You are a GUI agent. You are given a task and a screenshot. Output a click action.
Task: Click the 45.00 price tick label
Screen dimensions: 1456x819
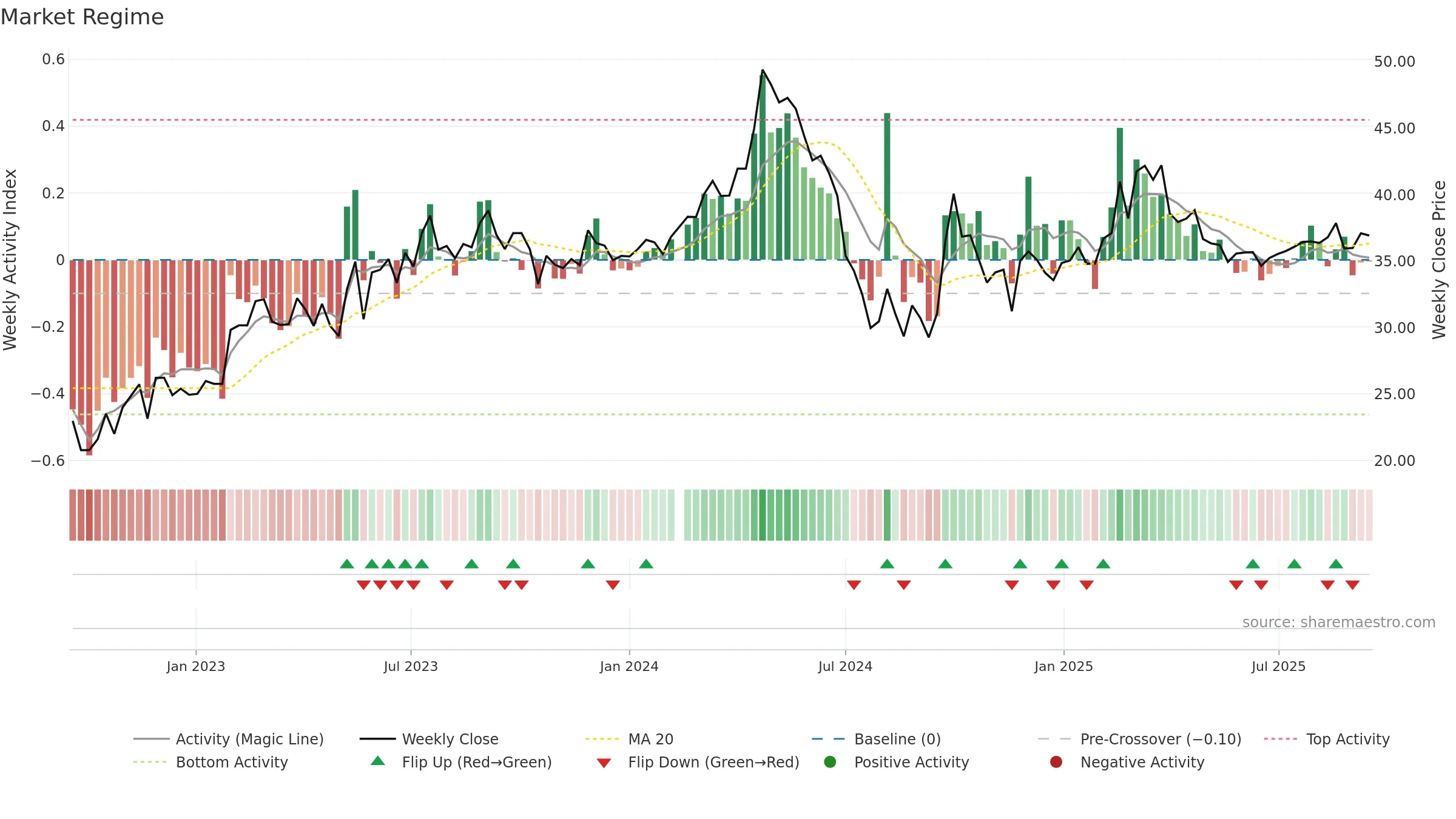tap(1394, 128)
